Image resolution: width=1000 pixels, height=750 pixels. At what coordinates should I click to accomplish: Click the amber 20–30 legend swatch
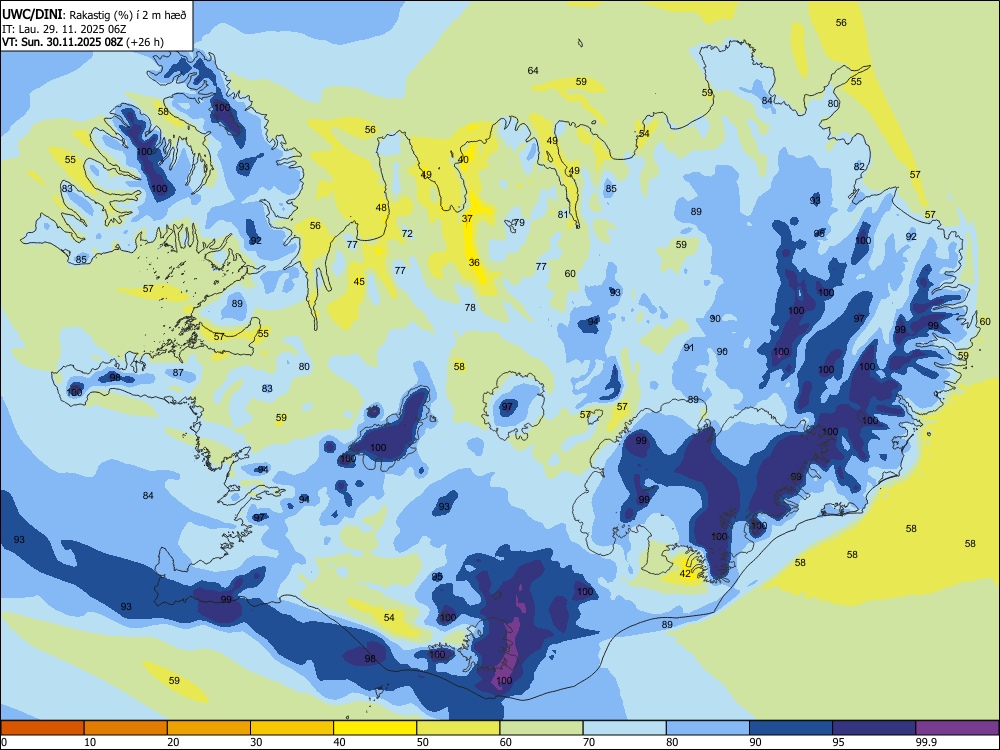(x=209, y=728)
